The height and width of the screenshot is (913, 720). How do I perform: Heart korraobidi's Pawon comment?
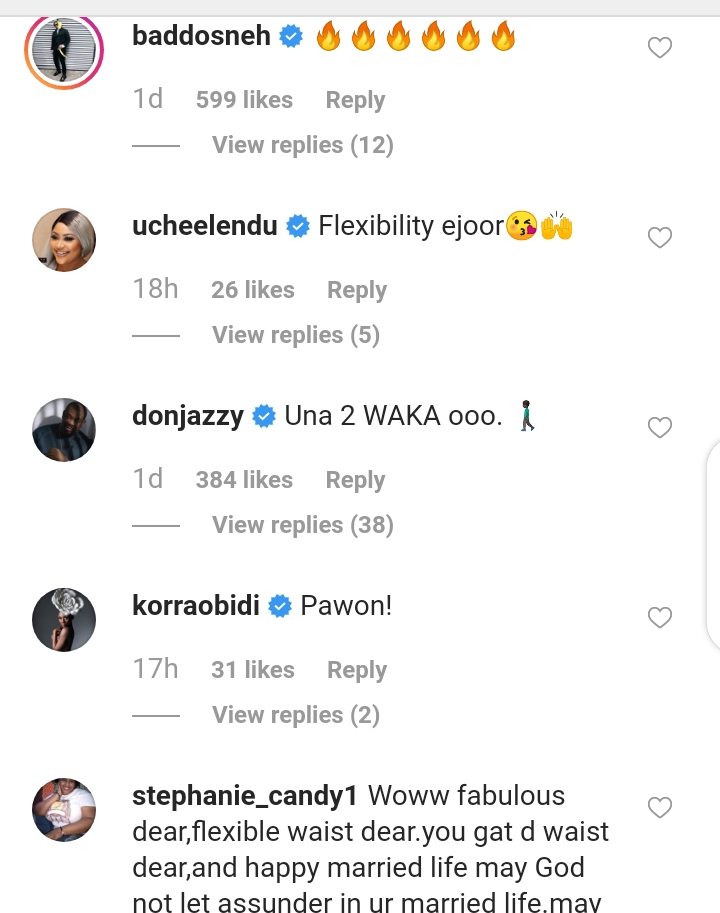660,618
